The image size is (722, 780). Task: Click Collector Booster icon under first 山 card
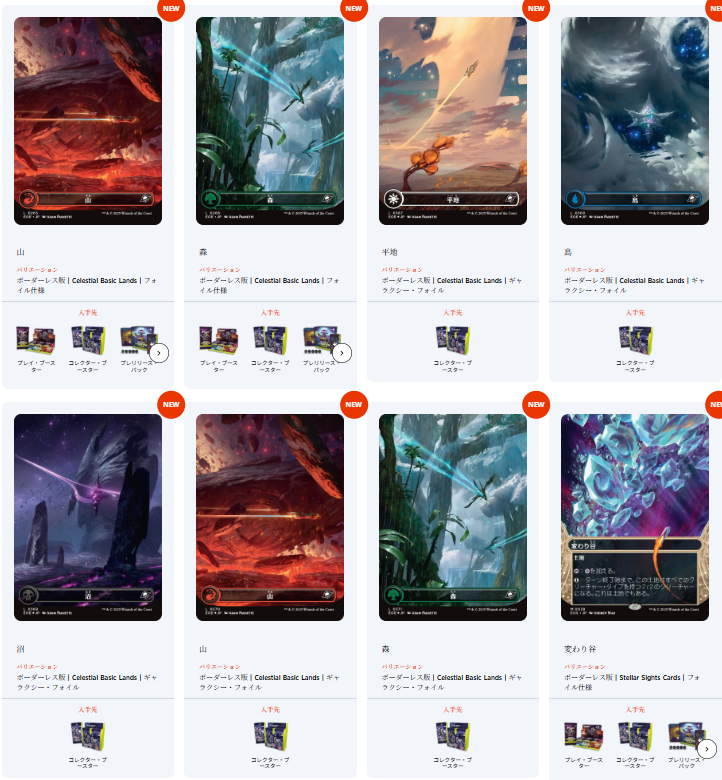(x=88, y=340)
